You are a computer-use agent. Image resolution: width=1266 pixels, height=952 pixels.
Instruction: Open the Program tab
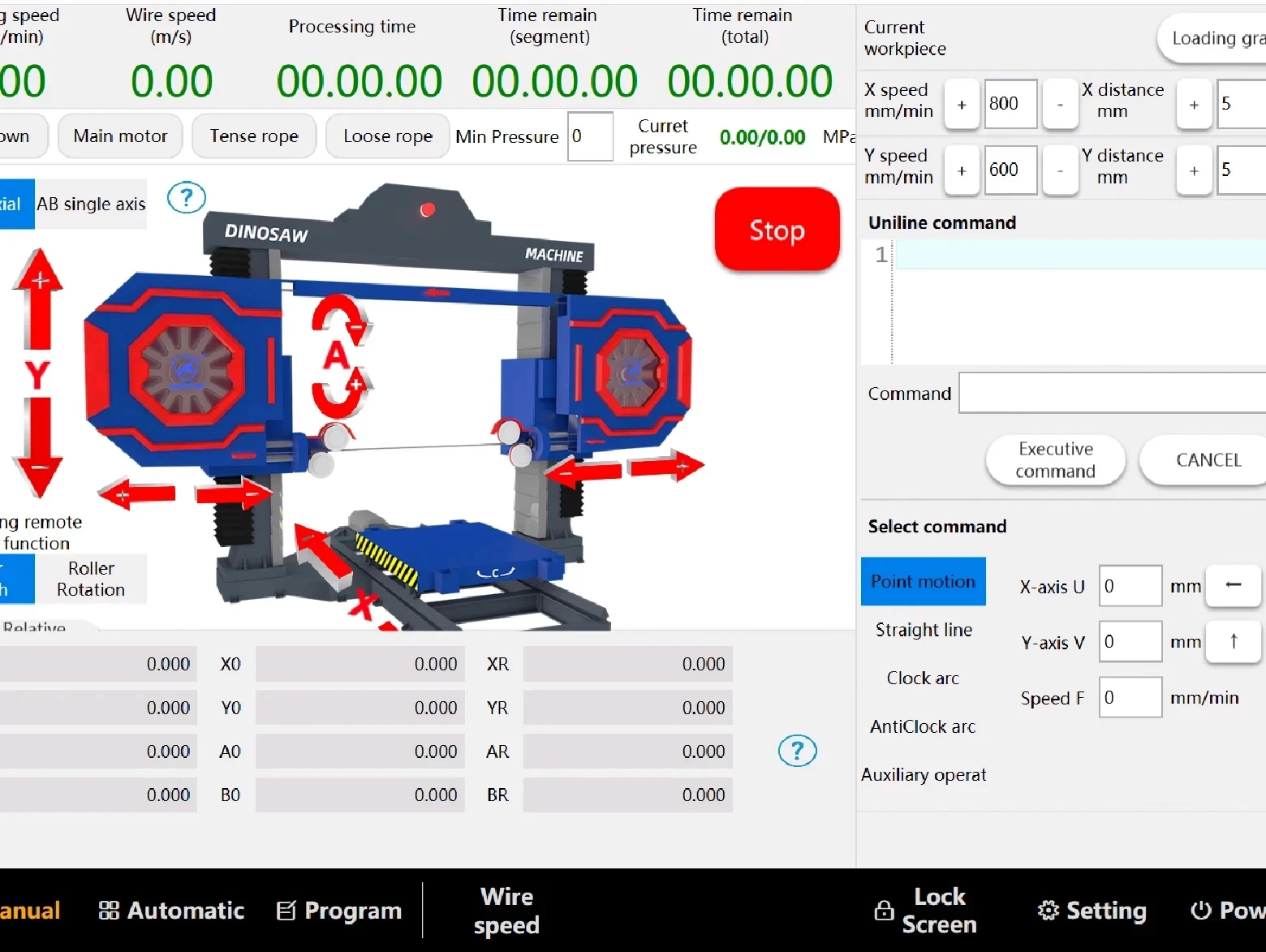(x=339, y=911)
